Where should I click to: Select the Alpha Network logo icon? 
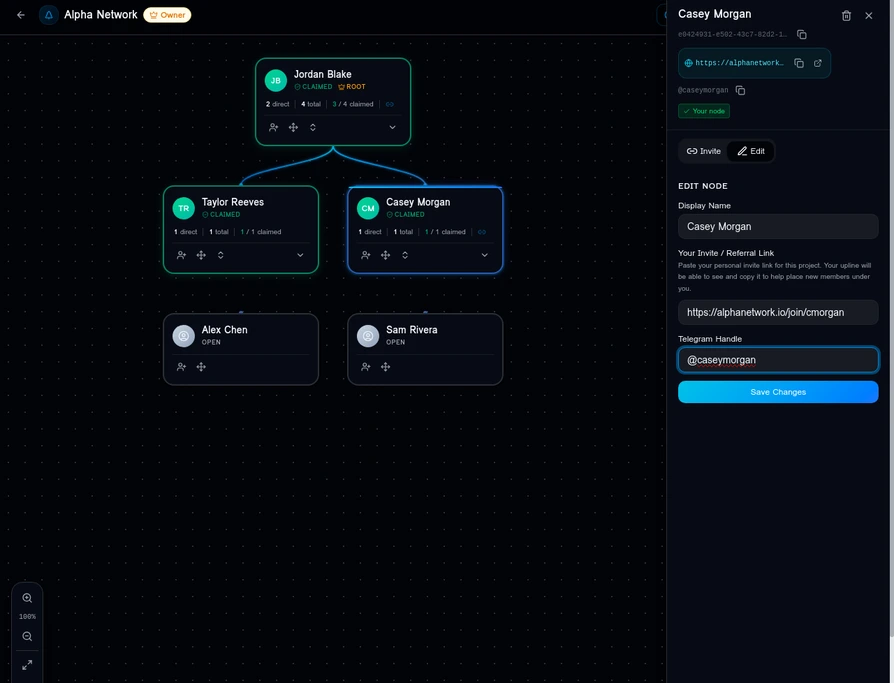[x=46, y=13]
